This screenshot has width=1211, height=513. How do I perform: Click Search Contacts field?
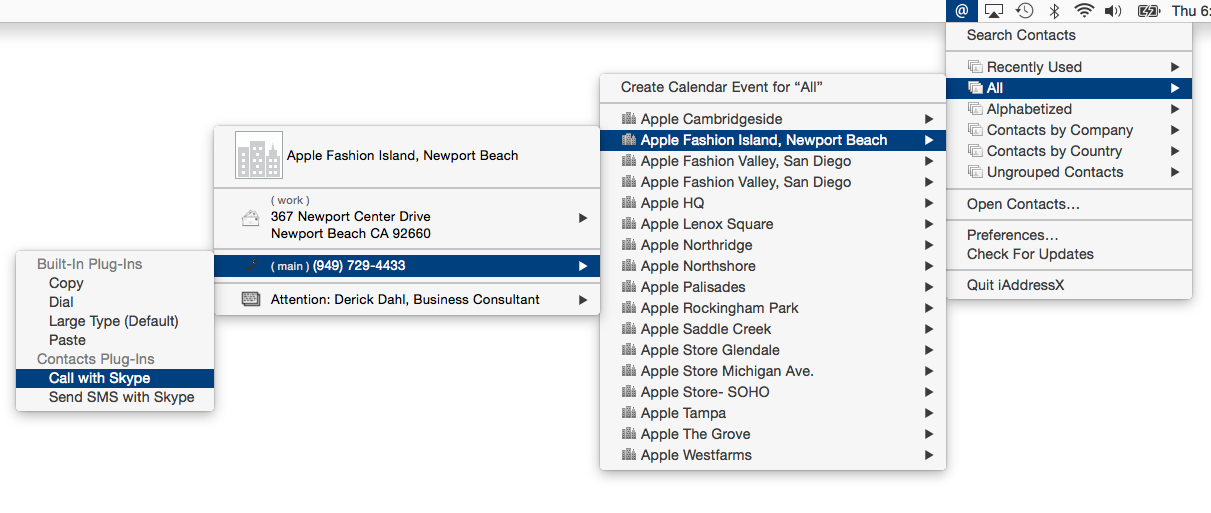click(1069, 35)
